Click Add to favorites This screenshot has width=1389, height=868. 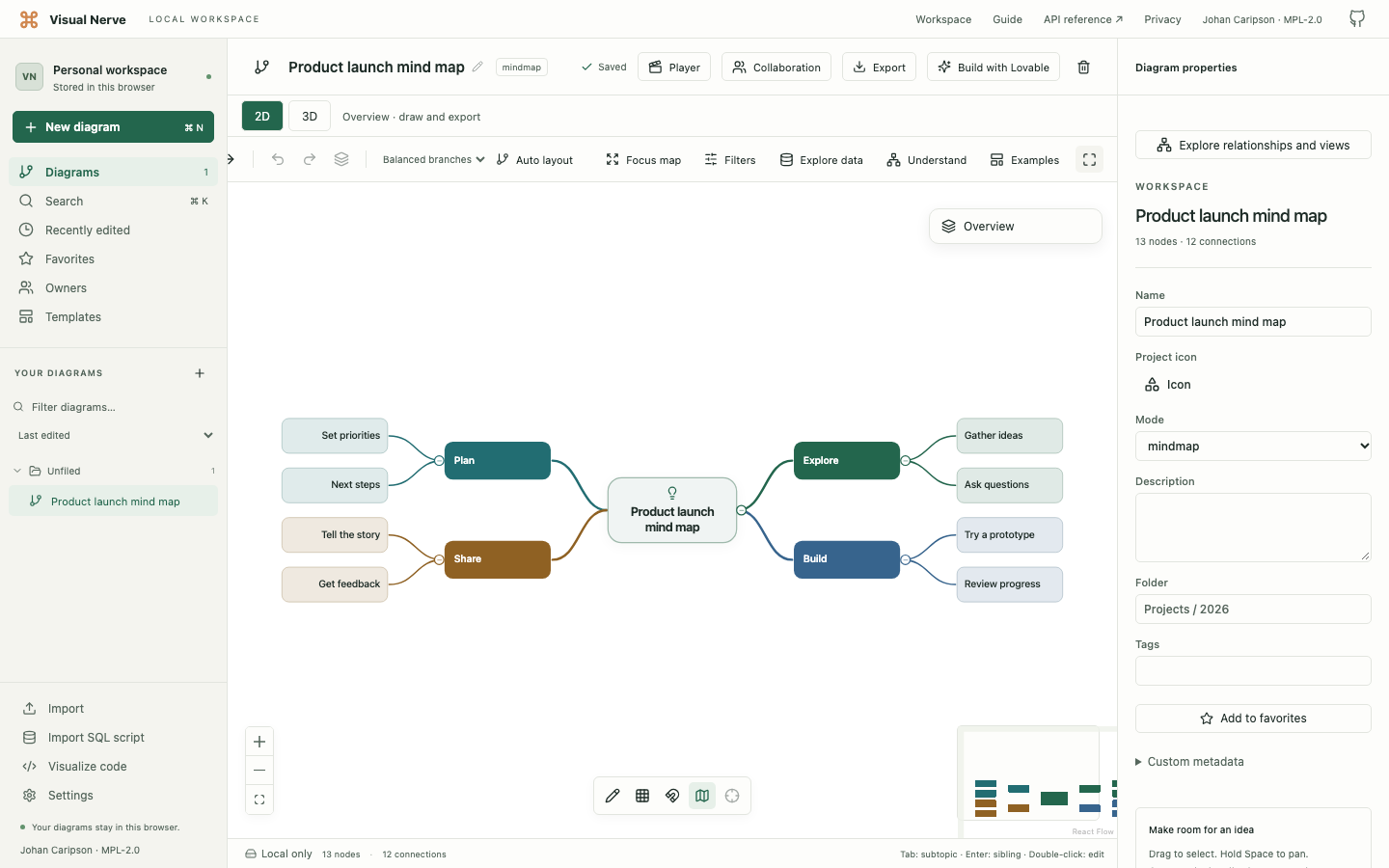(1253, 719)
